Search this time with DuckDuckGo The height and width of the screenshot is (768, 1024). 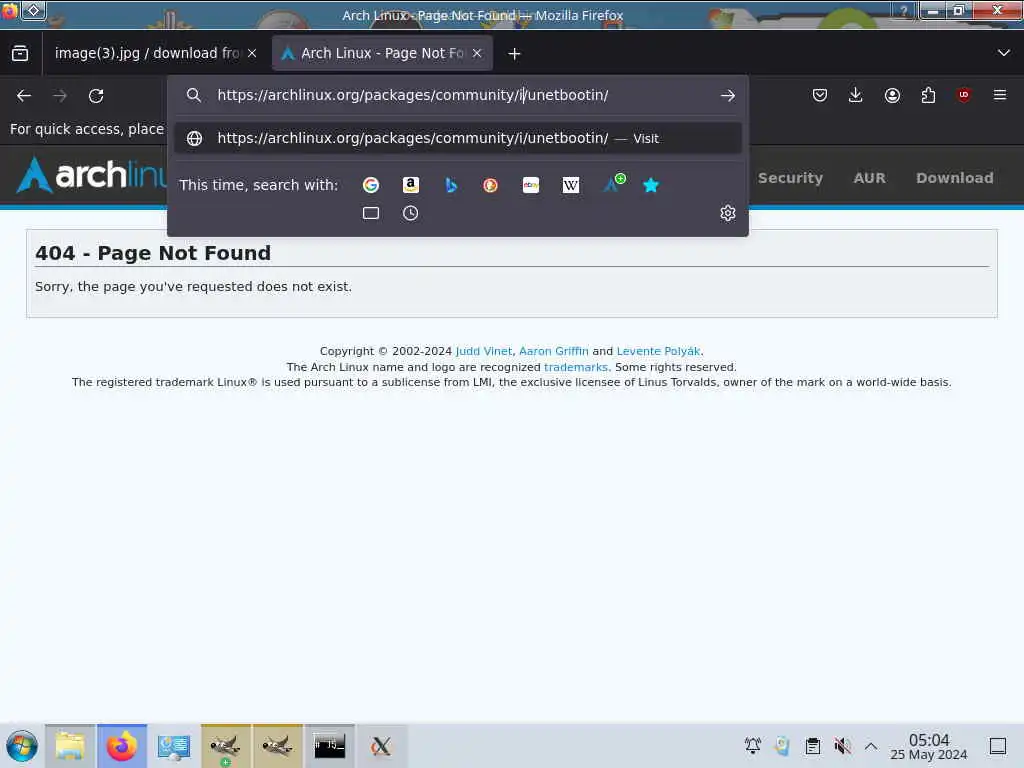point(490,185)
